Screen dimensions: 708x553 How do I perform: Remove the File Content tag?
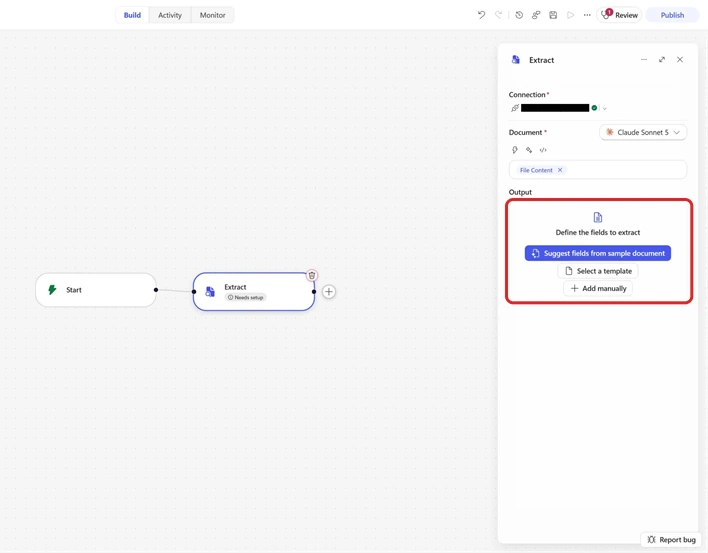560,170
